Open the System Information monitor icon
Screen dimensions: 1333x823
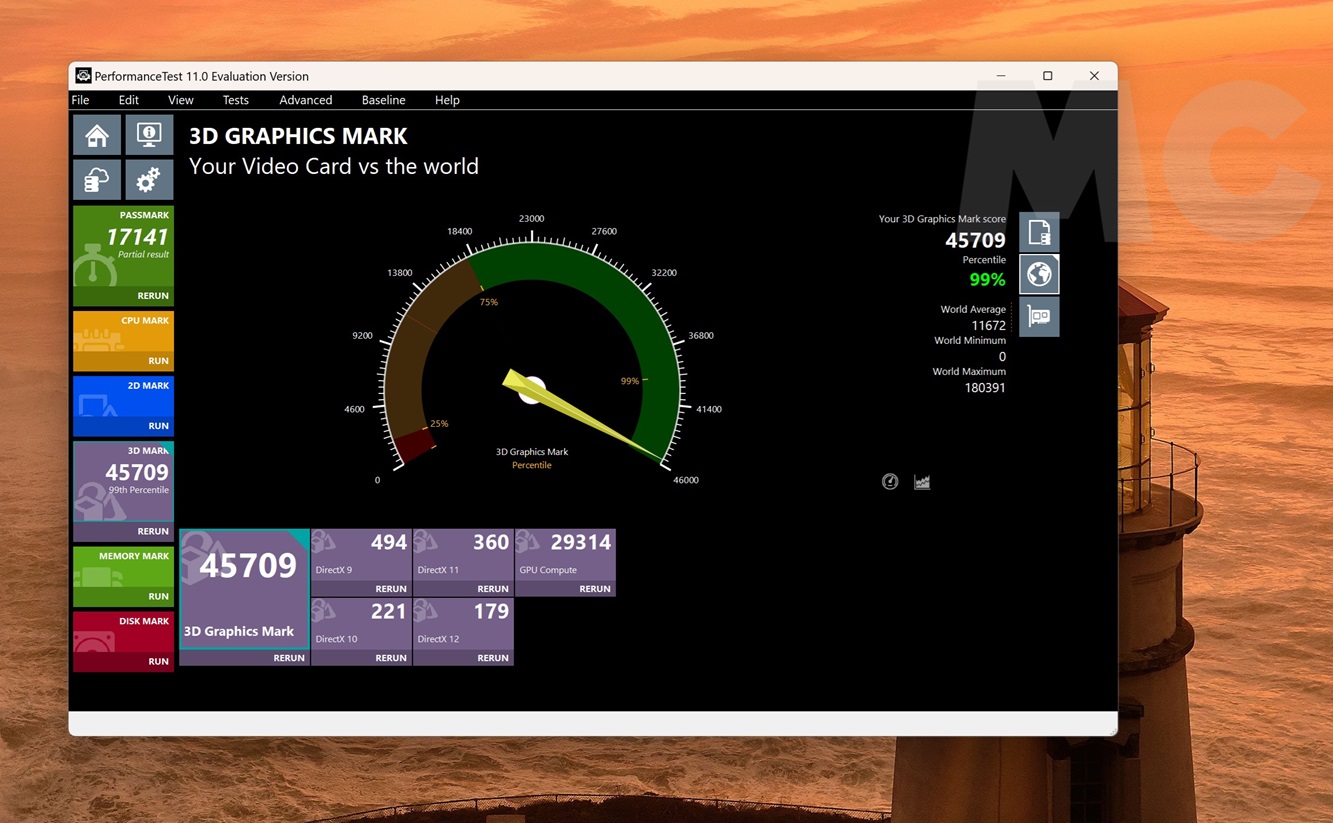pyautogui.click(x=149, y=135)
